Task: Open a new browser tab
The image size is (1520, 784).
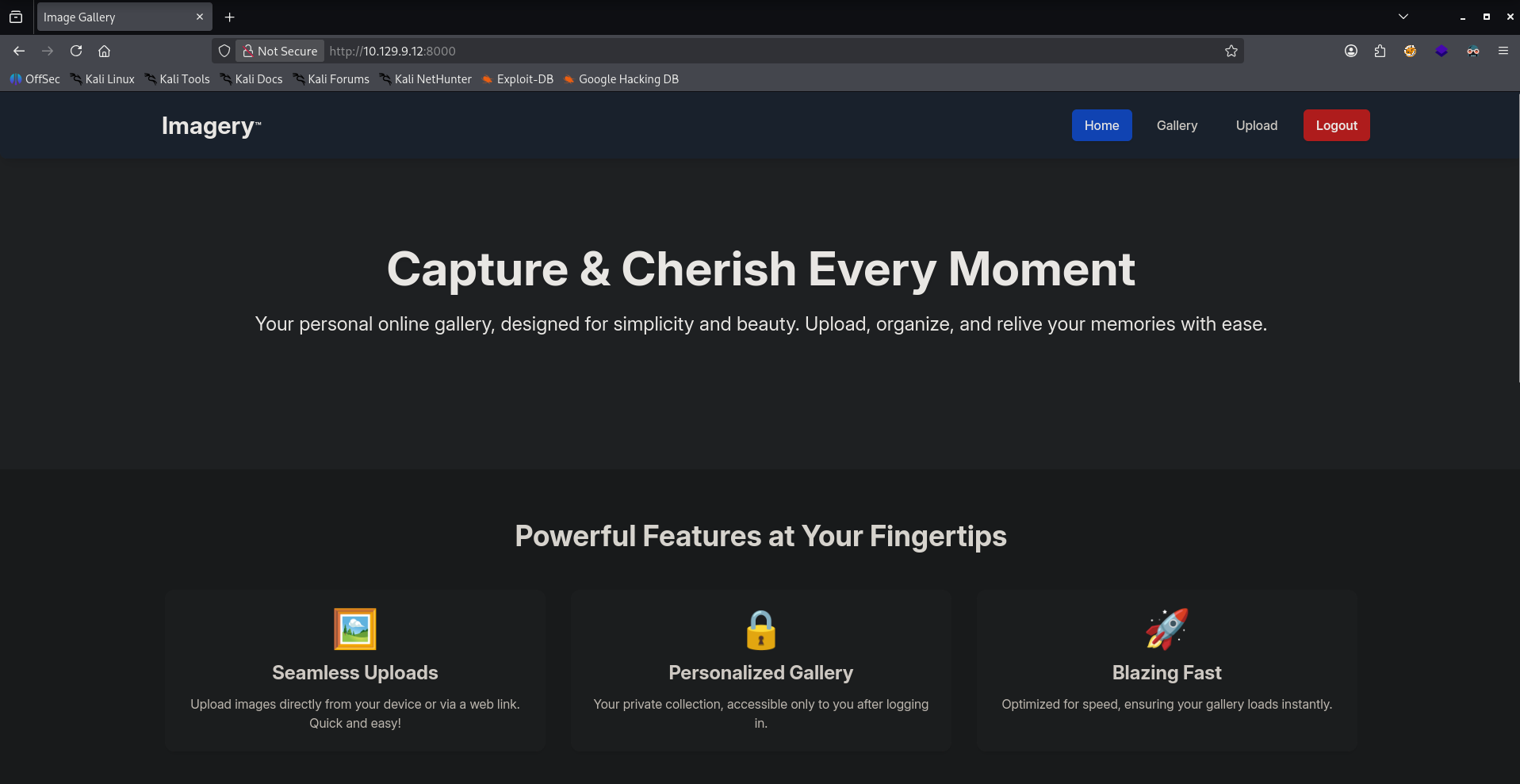Action: tap(229, 17)
